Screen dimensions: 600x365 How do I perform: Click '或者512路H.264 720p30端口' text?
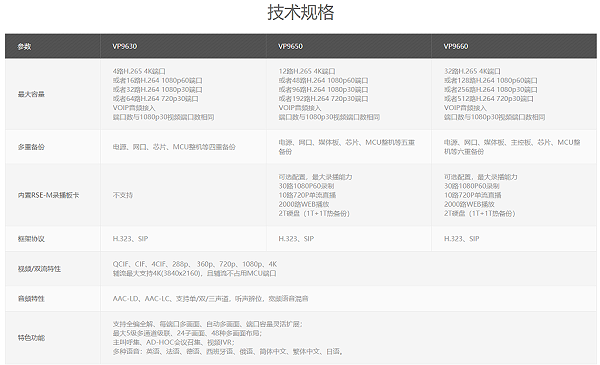(489, 99)
